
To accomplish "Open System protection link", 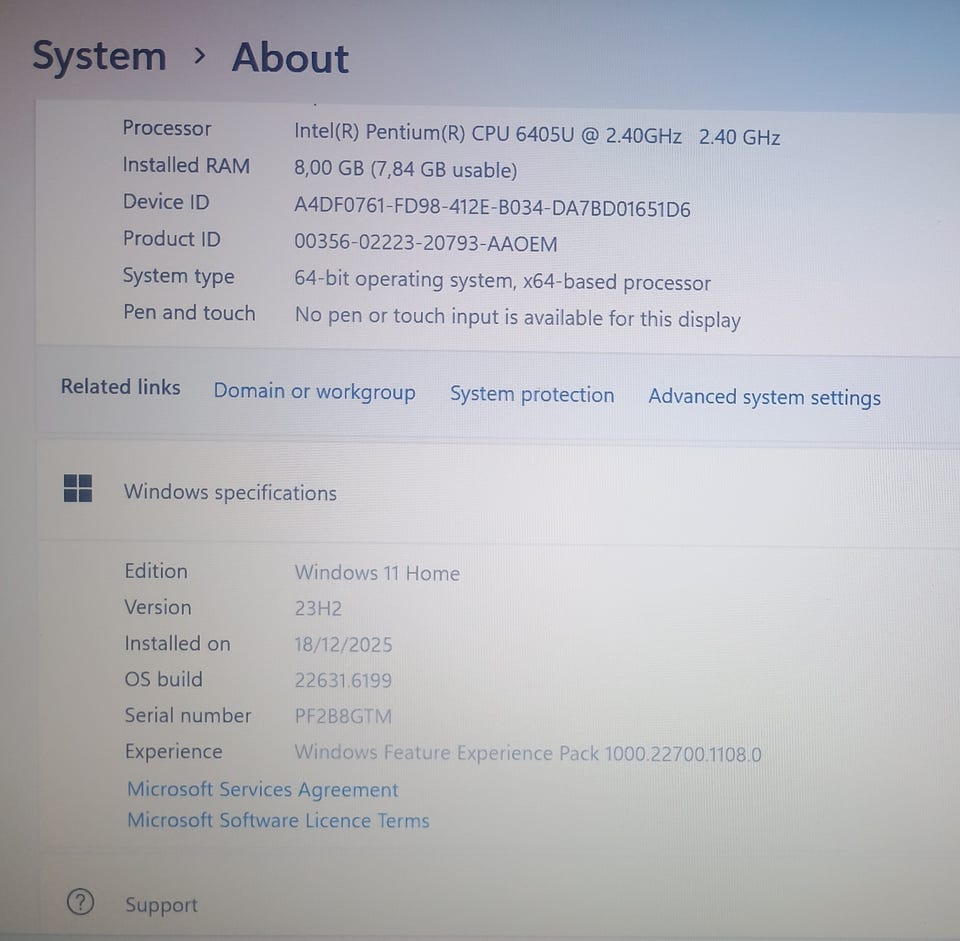I will 532,394.
